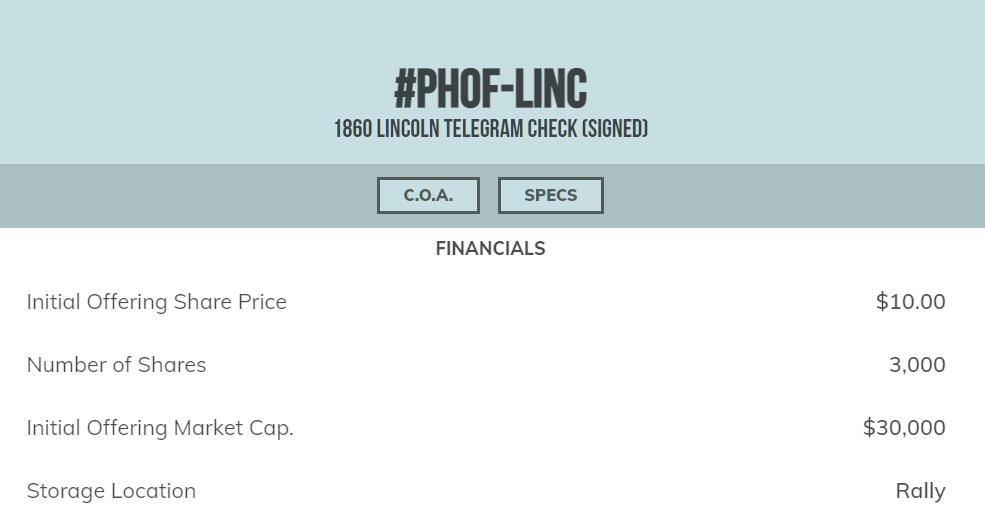Select the $30,000 market cap value

pos(904,428)
